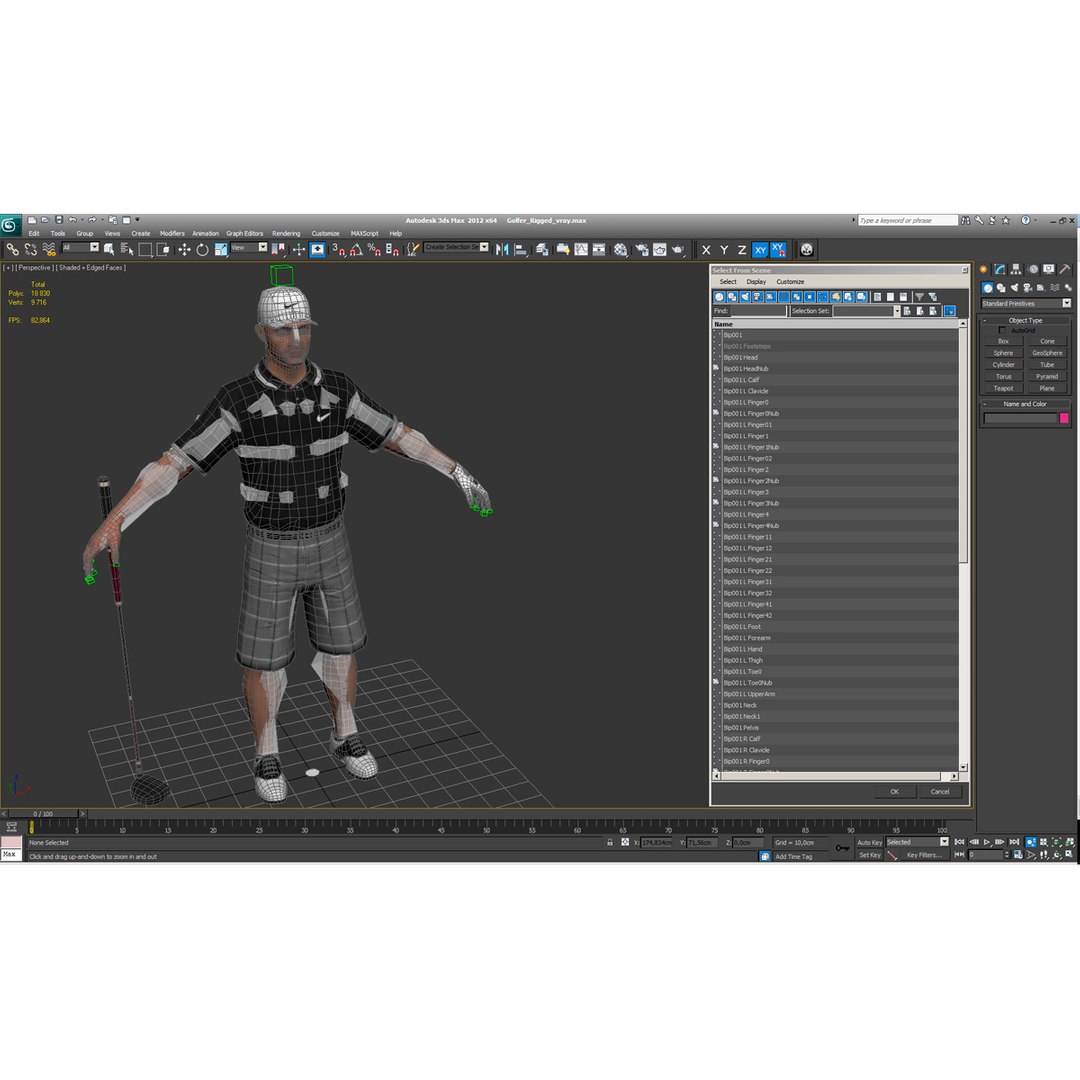Collapse the Name and Color rollout
Image resolution: width=1080 pixels, height=1080 pixels.
[x=1025, y=404]
